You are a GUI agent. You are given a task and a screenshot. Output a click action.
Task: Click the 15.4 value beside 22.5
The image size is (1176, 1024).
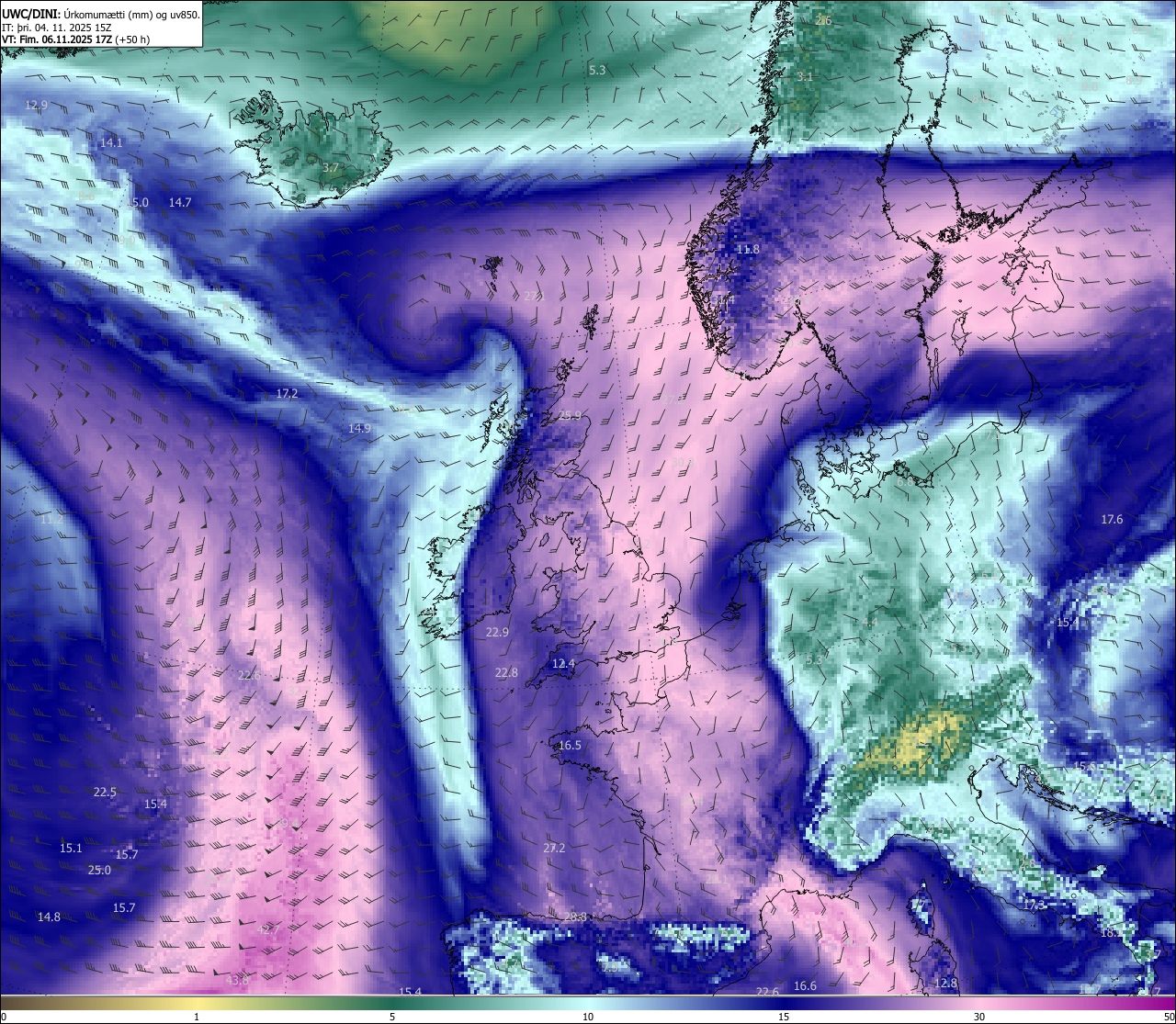click(x=155, y=804)
